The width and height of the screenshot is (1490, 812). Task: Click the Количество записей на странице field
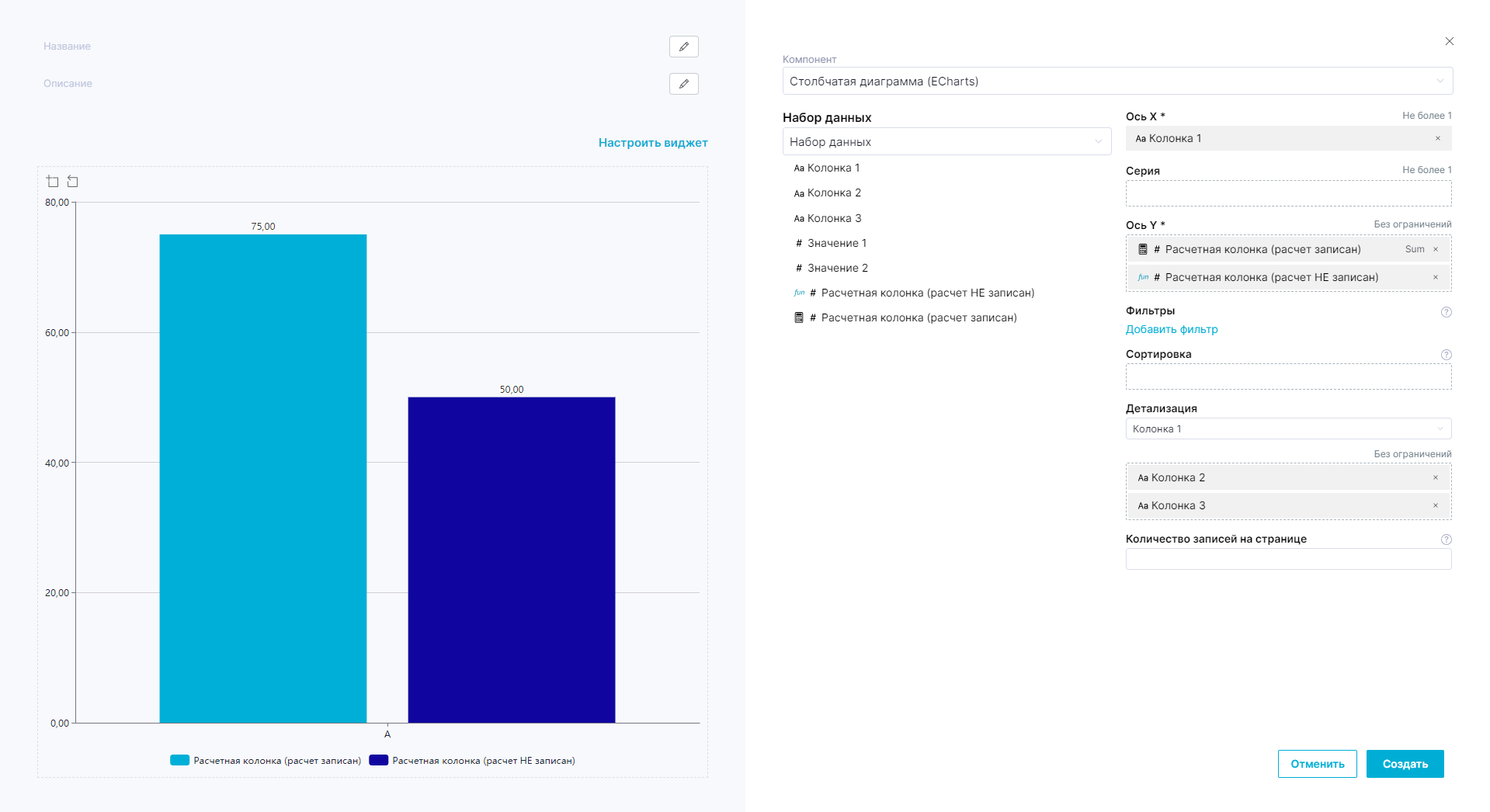point(1287,560)
